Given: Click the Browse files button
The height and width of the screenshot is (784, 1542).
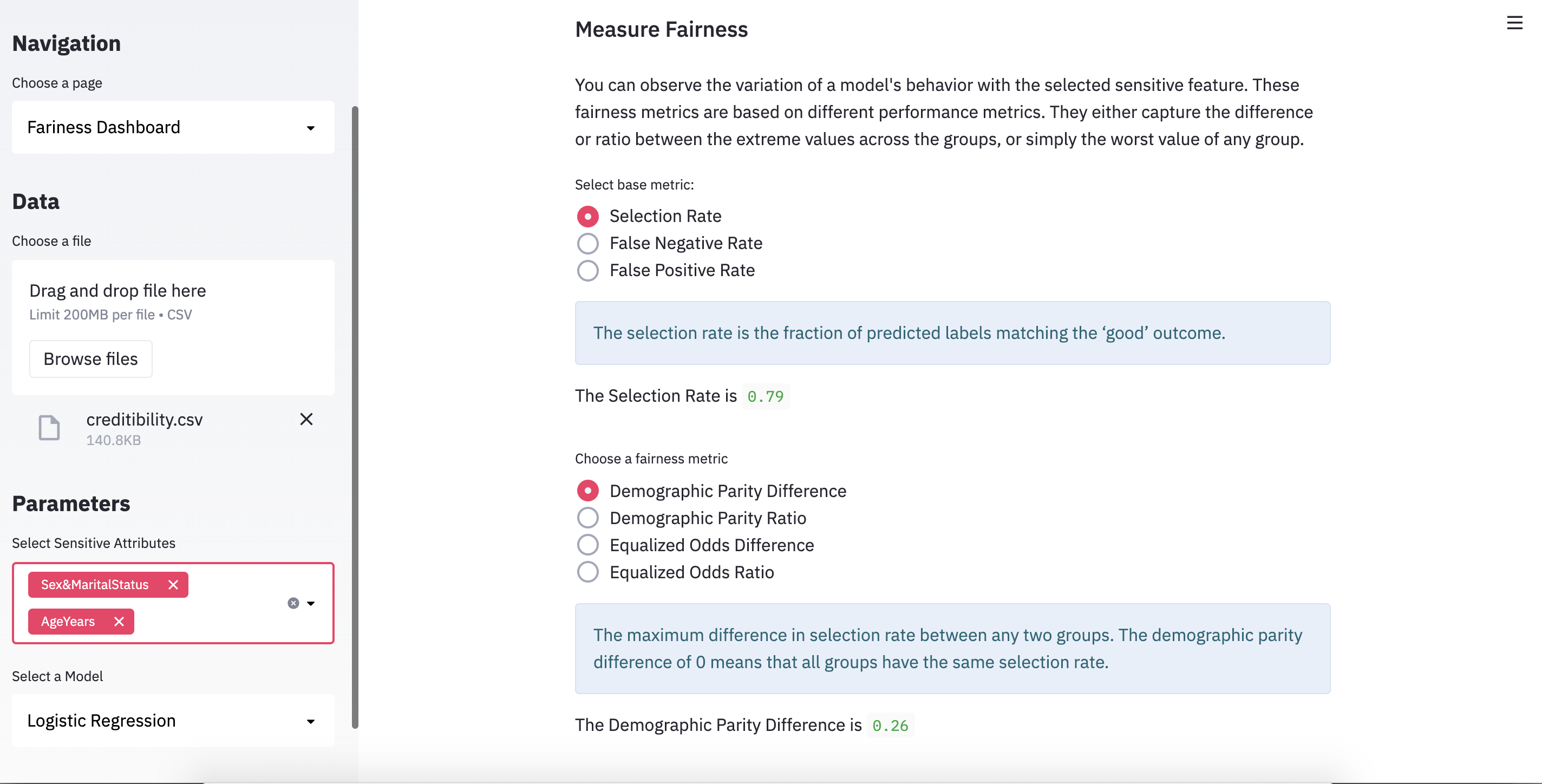Looking at the screenshot, I should tap(91, 359).
